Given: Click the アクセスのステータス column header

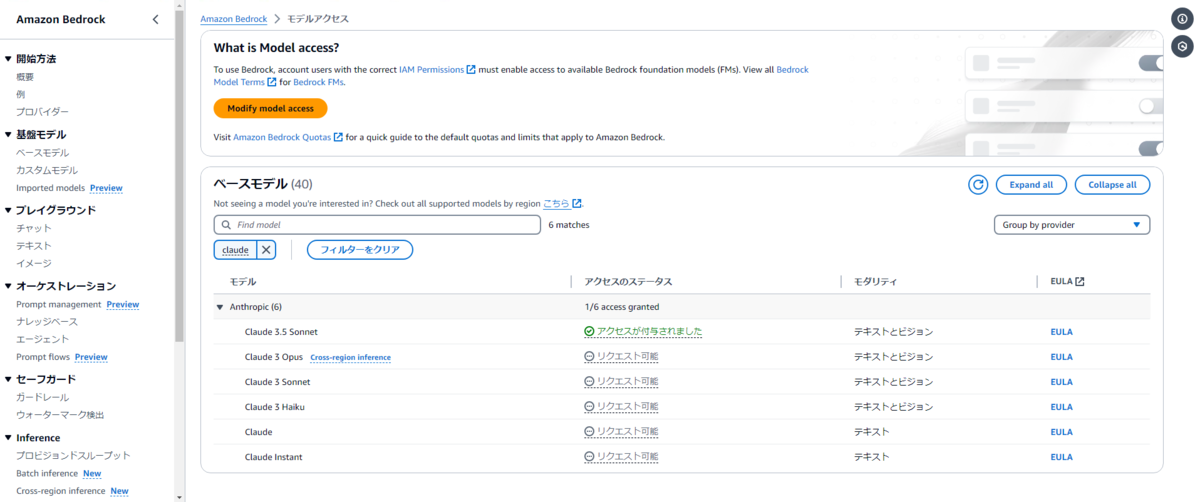Looking at the screenshot, I should tap(628, 282).
